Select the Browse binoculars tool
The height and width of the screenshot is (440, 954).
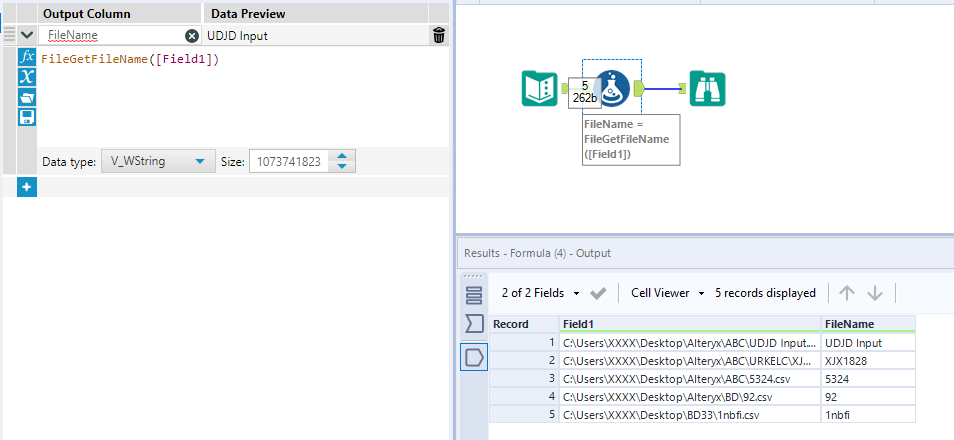709,88
